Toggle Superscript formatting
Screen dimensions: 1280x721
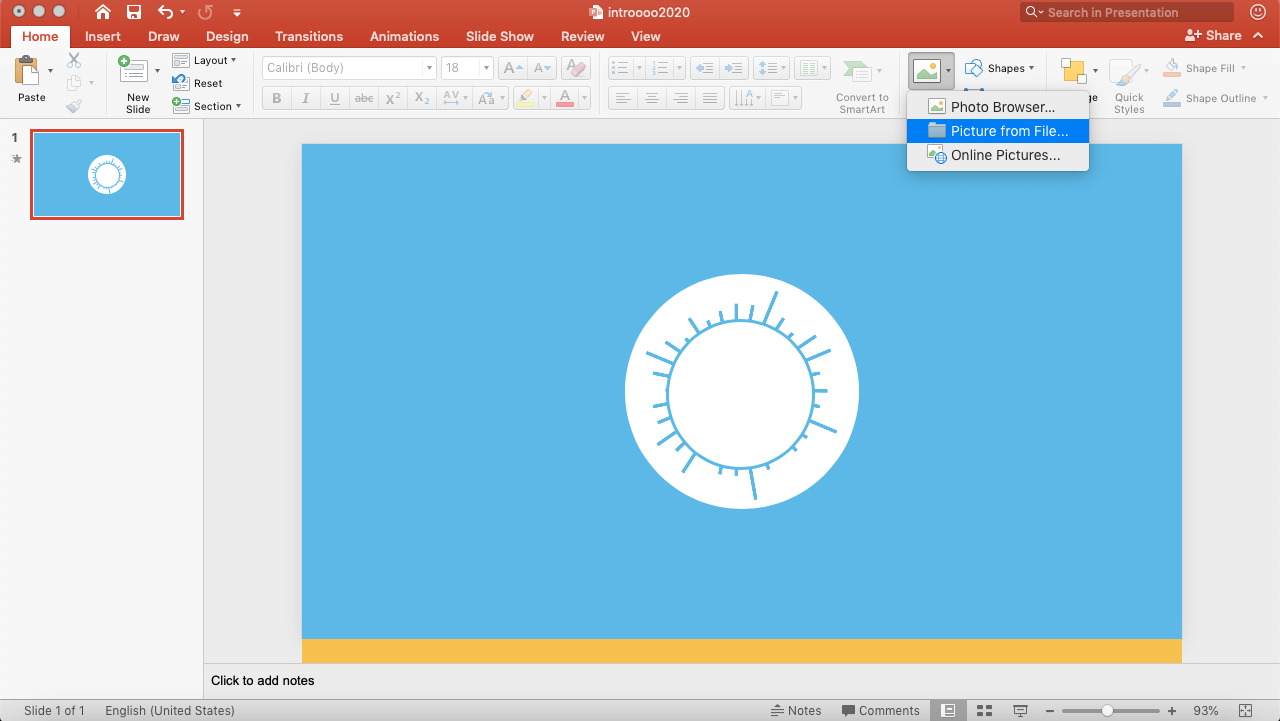tap(393, 98)
